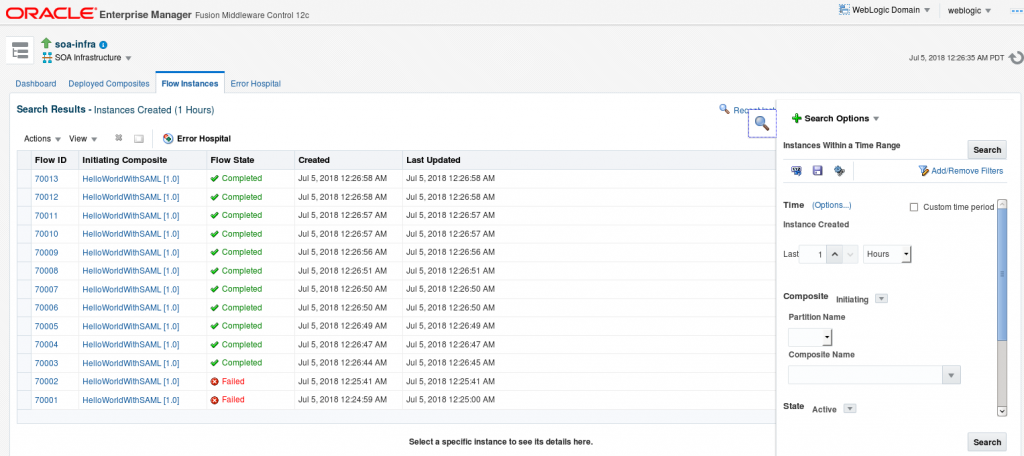Open HelloWorldWithSAML link for flow 70001

pyautogui.click(x=131, y=400)
